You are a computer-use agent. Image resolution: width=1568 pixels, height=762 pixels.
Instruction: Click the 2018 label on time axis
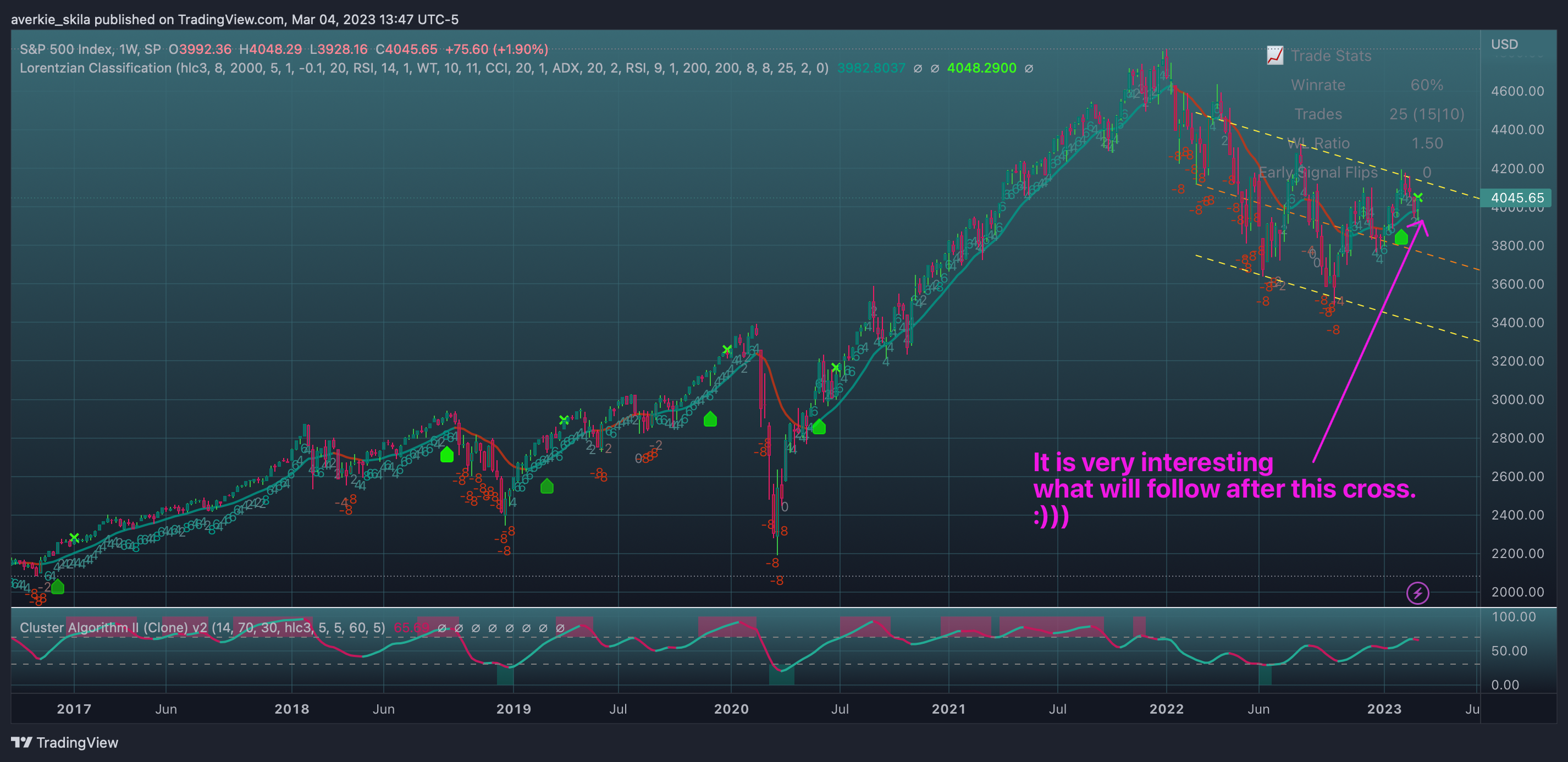tap(291, 709)
